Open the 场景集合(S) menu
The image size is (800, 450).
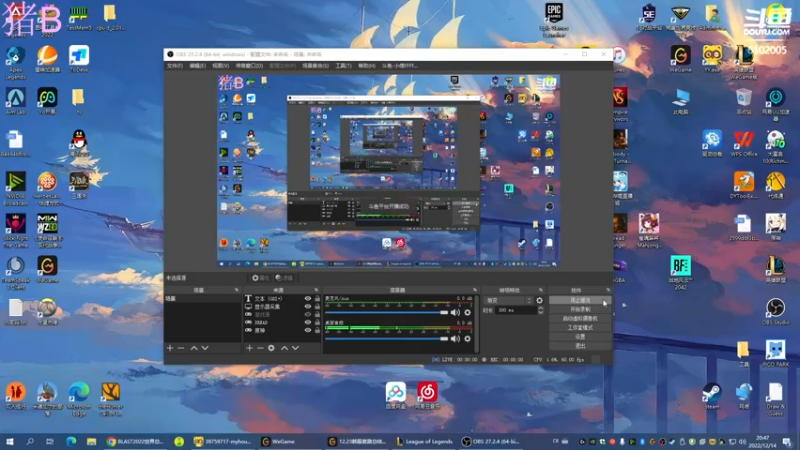tap(315, 66)
